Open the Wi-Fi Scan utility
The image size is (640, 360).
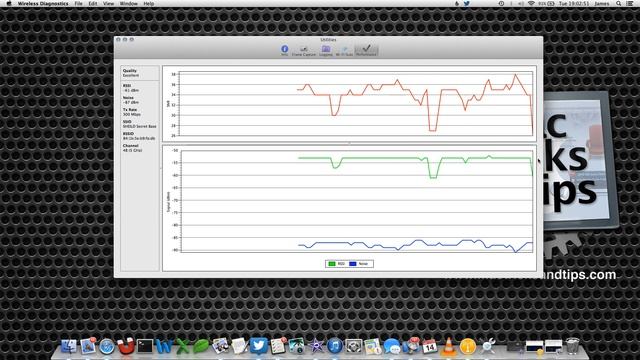[344, 51]
